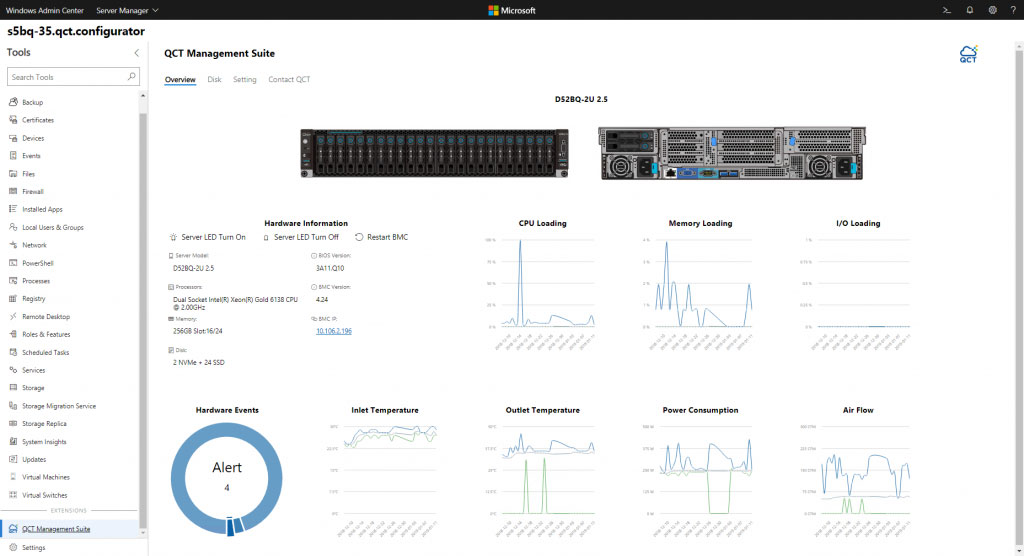Click the Events tool icon
Image resolution: width=1024 pixels, height=556 pixels.
coord(13,155)
